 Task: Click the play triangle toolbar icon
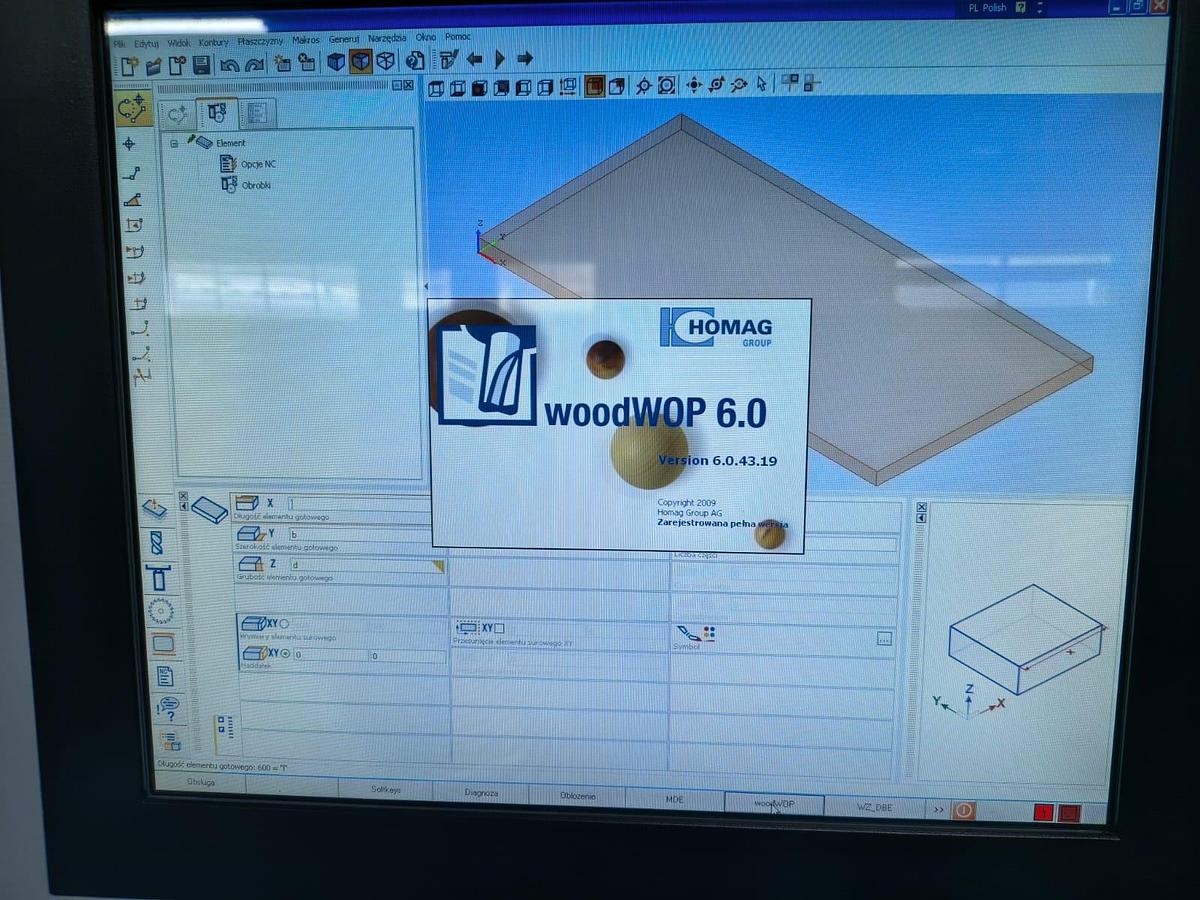coord(501,59)
